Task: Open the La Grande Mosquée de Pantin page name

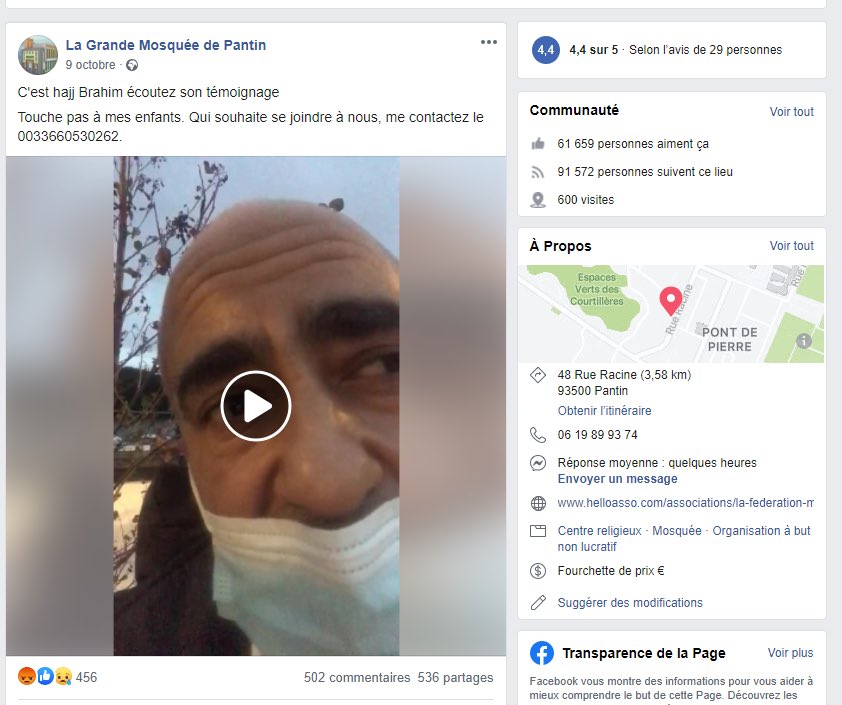Action: tap(166, 45)
